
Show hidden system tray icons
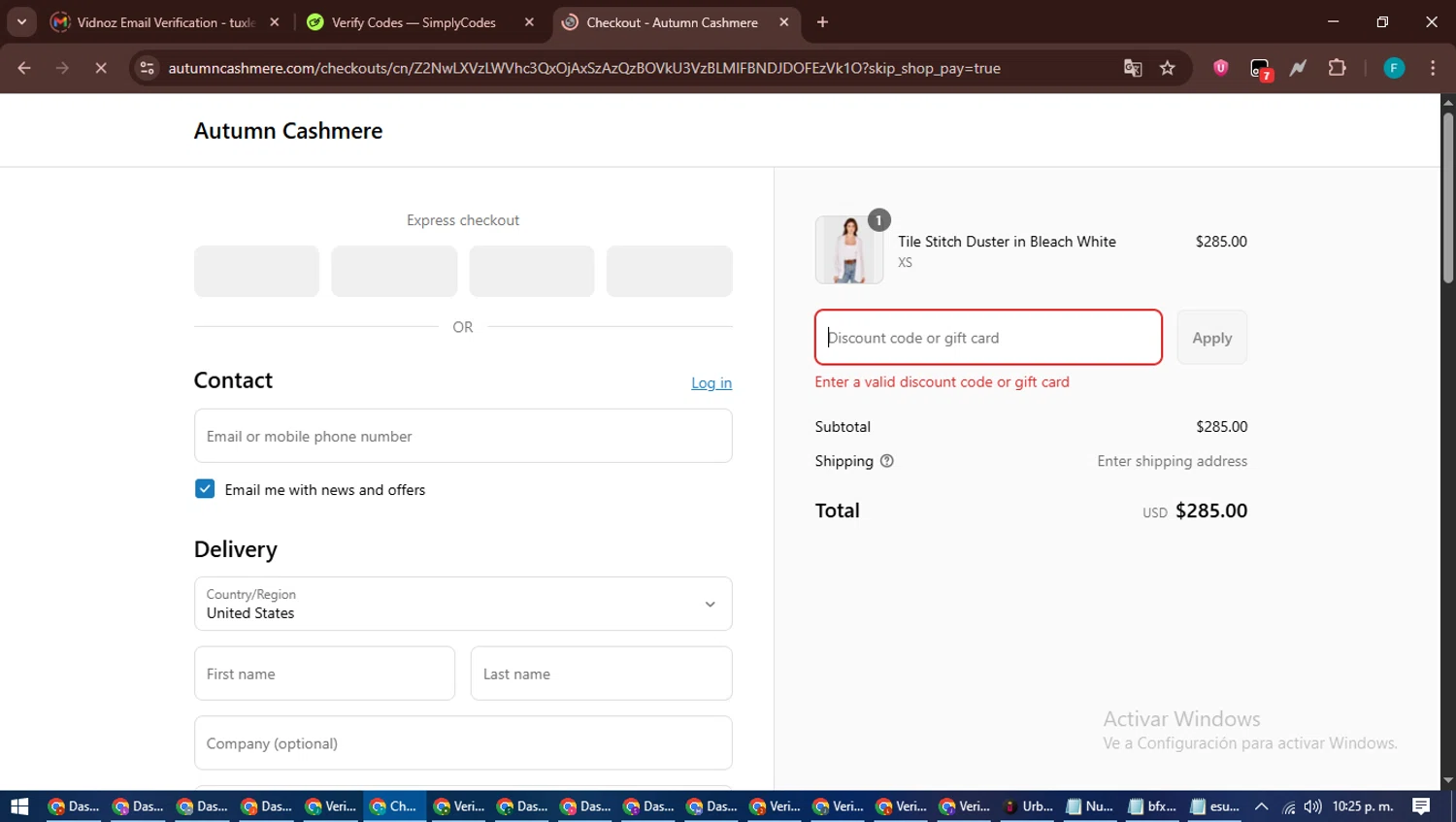click(x=1262, y=806)
